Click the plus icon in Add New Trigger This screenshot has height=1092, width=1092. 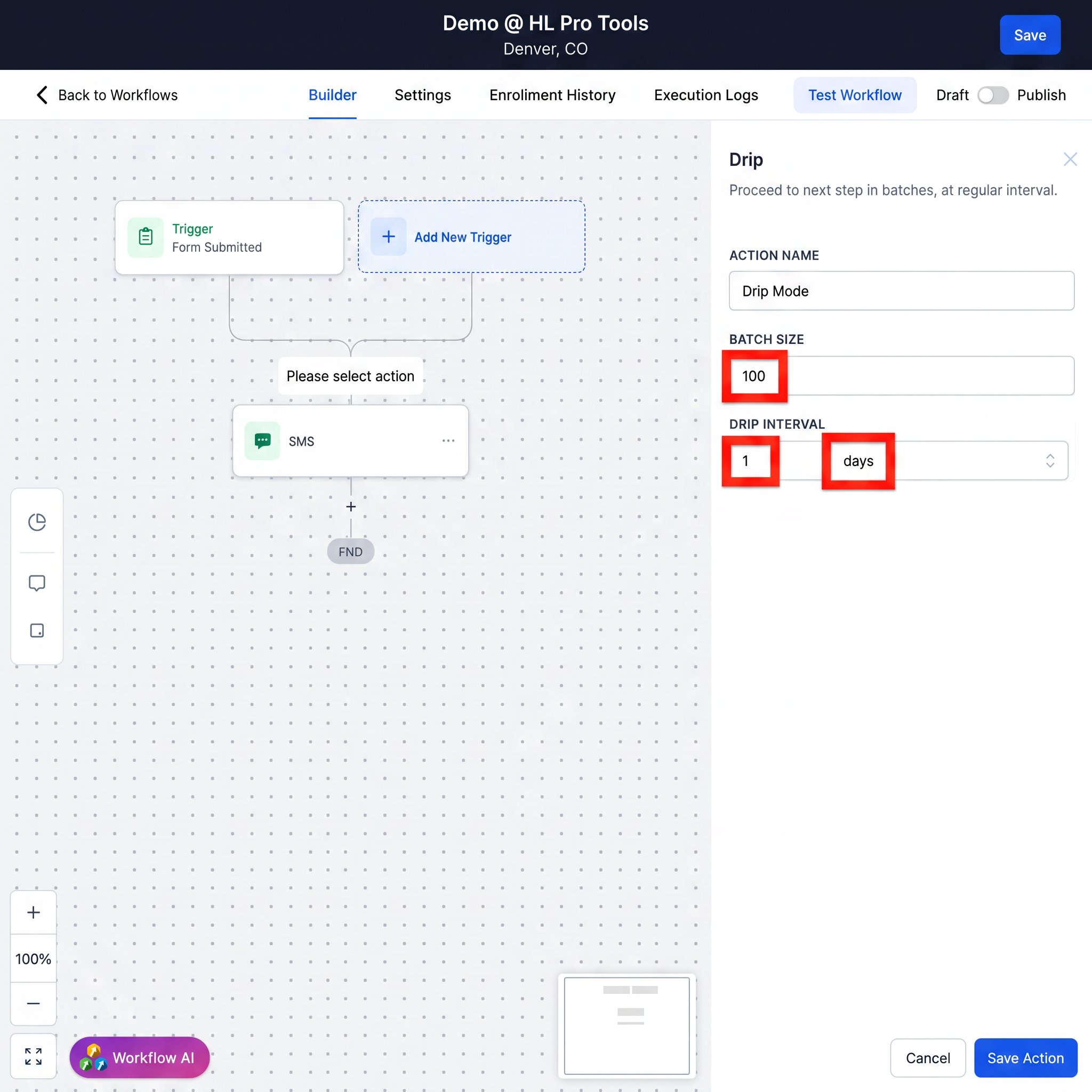(388, 237)
